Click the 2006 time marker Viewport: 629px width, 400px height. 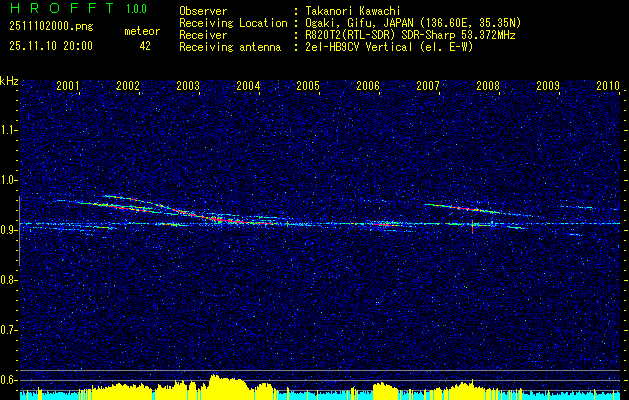point(368,85)
